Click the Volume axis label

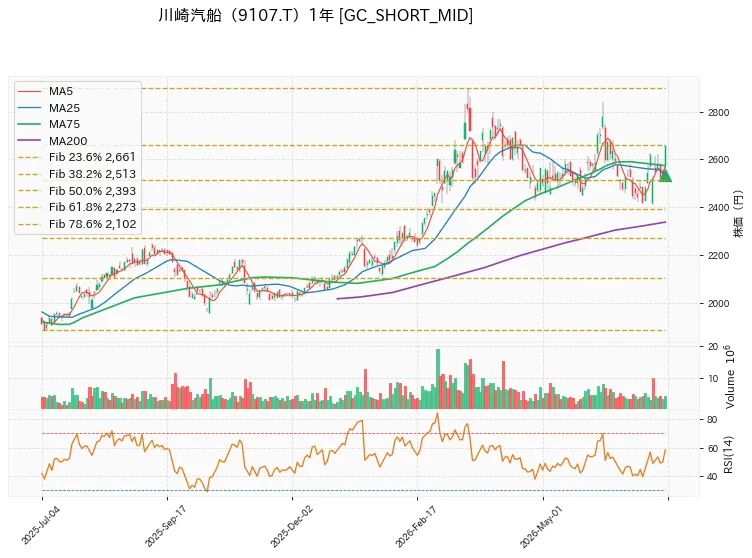point(730,377)
